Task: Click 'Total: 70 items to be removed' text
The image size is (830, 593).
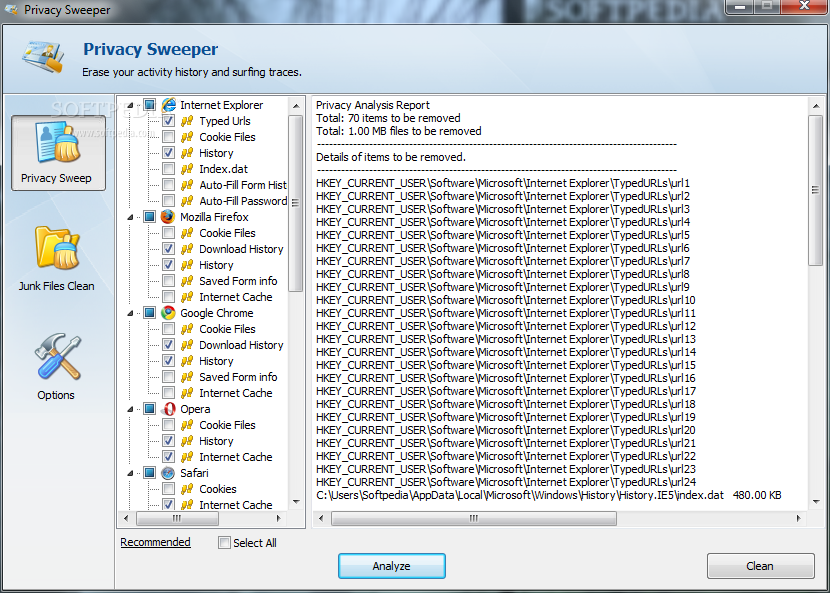Action: (x=388, y=118)
